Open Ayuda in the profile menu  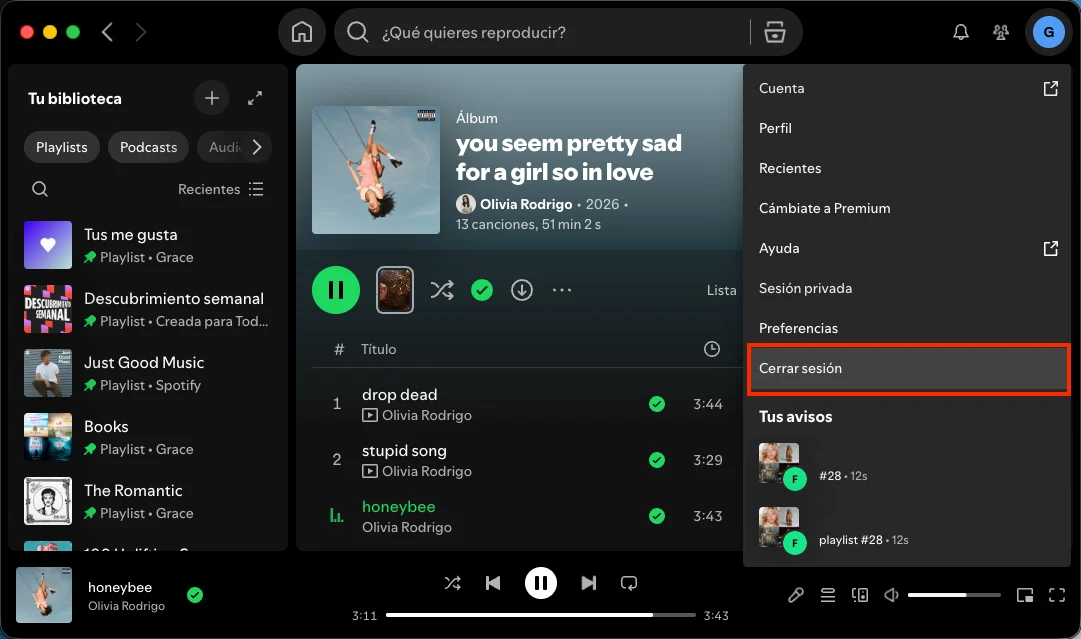(908, 248)
